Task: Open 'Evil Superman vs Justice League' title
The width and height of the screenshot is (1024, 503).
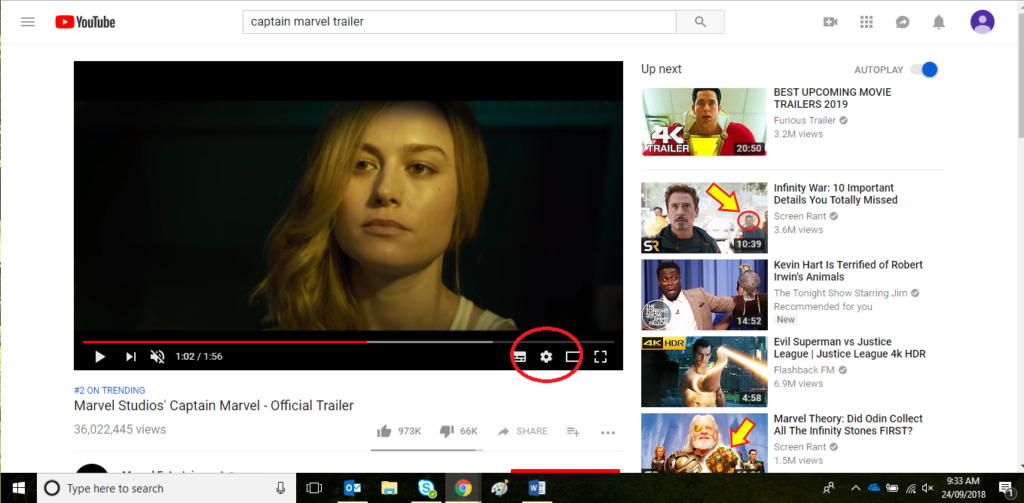Action: click(849, 348)
